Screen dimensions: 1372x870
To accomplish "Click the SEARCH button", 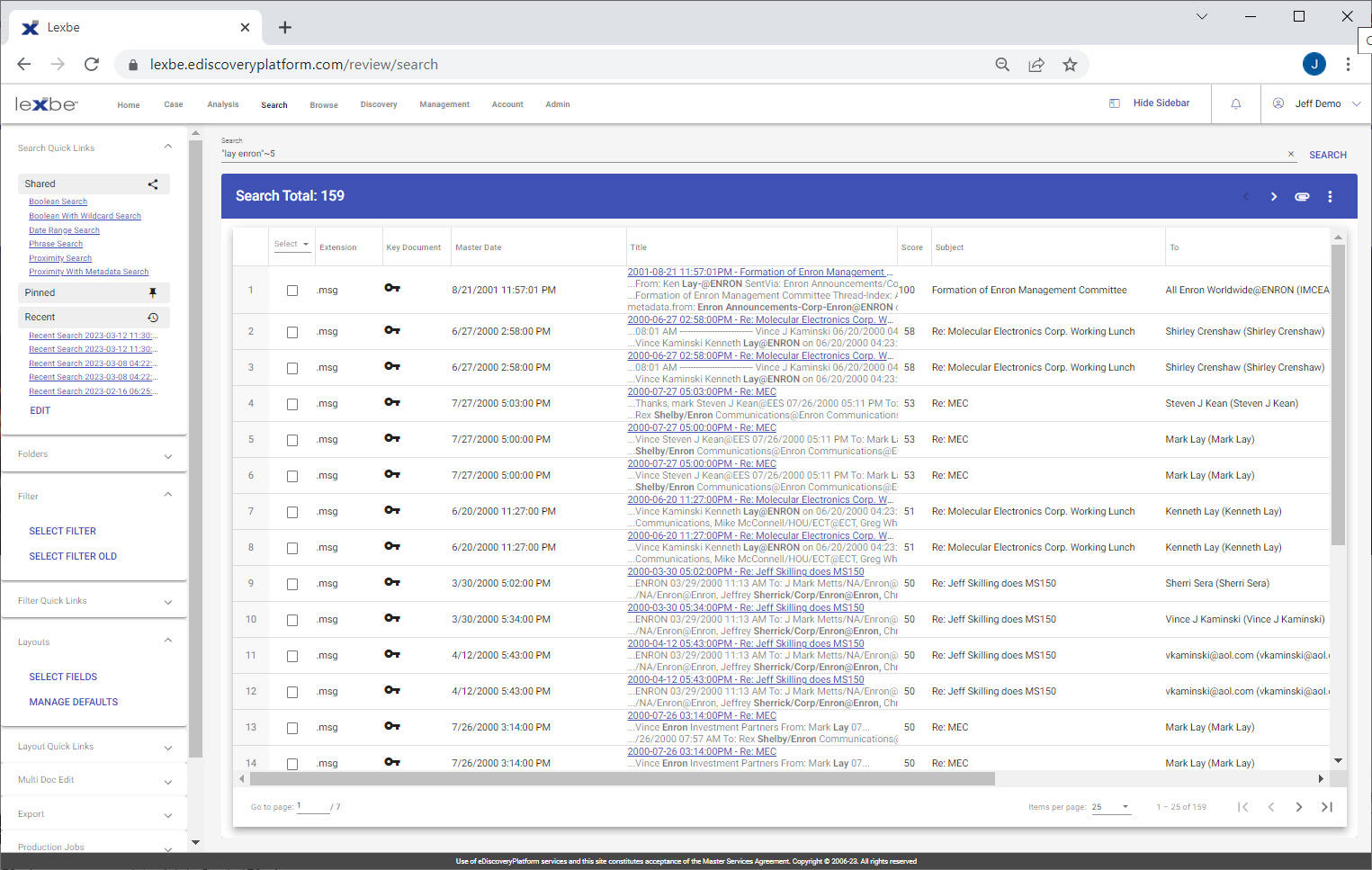I will [x=1328, y=154].
